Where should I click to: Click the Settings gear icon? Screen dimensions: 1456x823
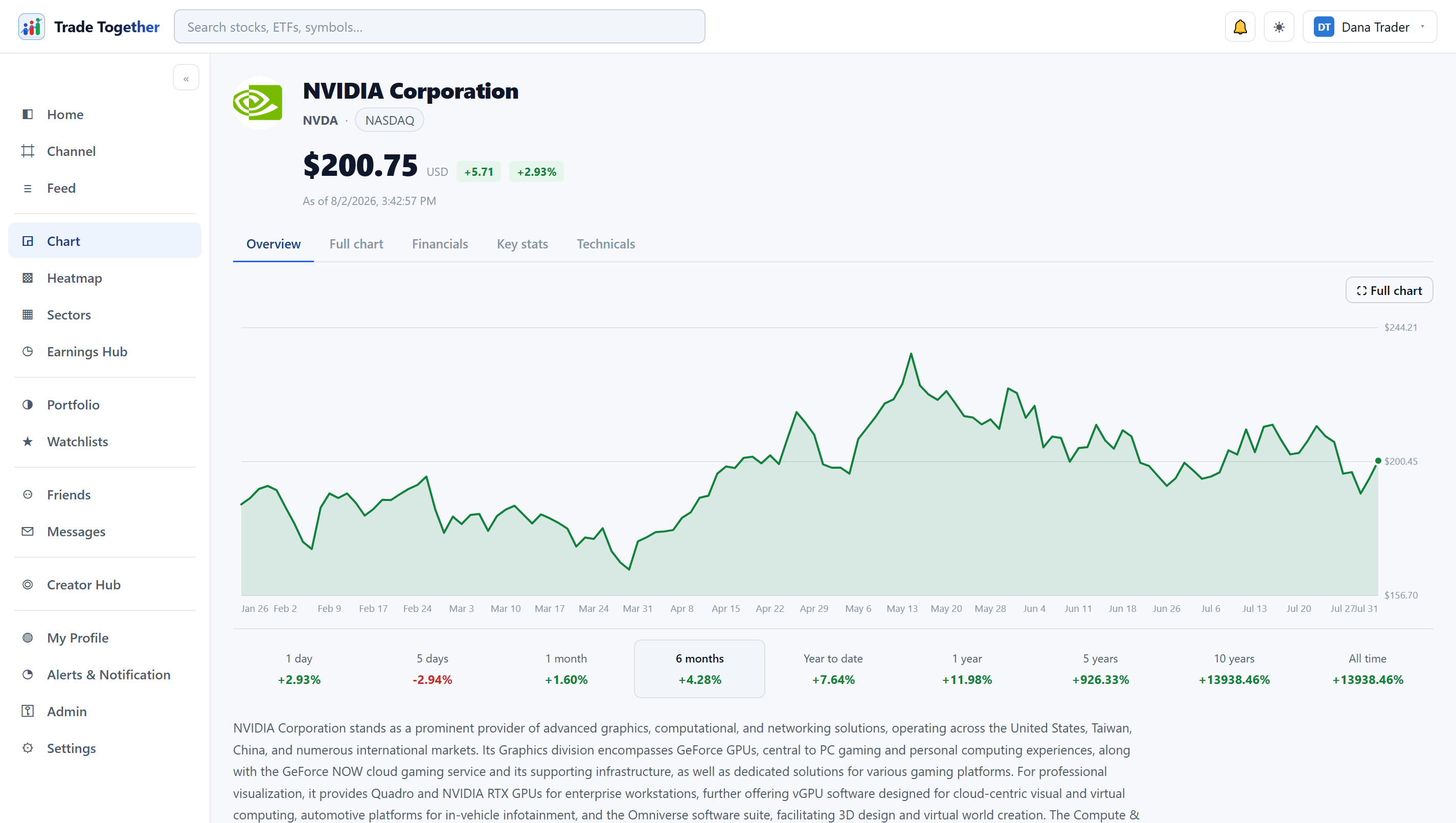coord(28,748)
